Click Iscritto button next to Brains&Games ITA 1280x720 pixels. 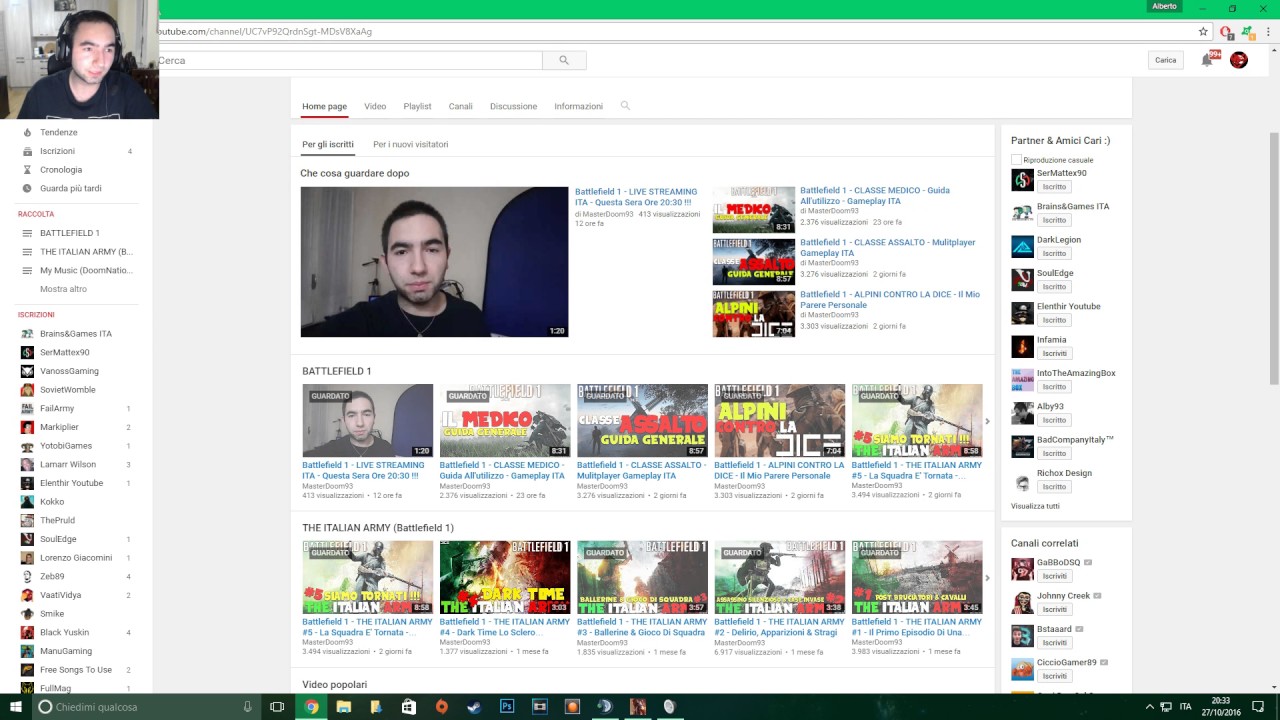pyautogui.click(x=1054, y=220)
